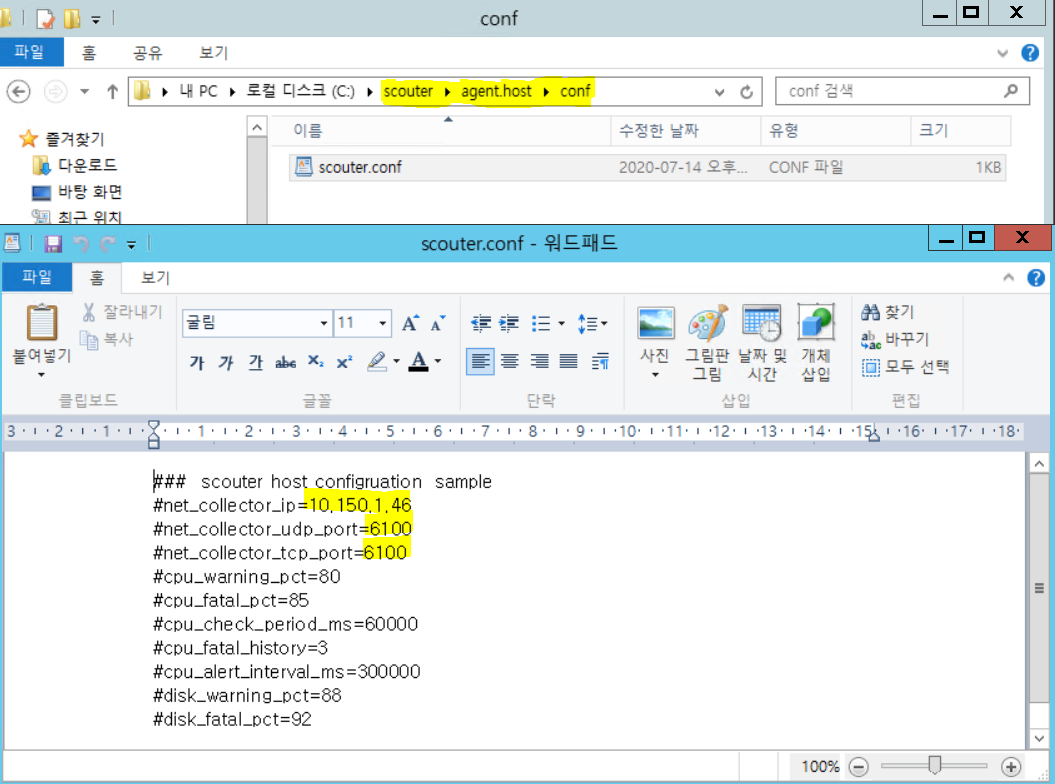
Task: Collapse the WordPad ribbon with the chevron
Action: pyautogui.click(x=1009, y=277)
